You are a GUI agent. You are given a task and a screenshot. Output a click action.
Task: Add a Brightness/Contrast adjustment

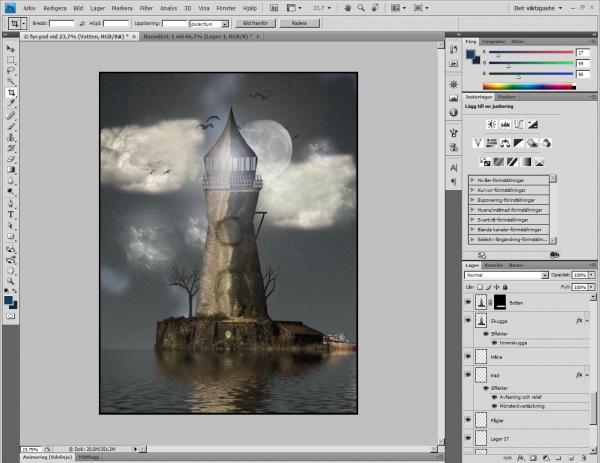492,124
